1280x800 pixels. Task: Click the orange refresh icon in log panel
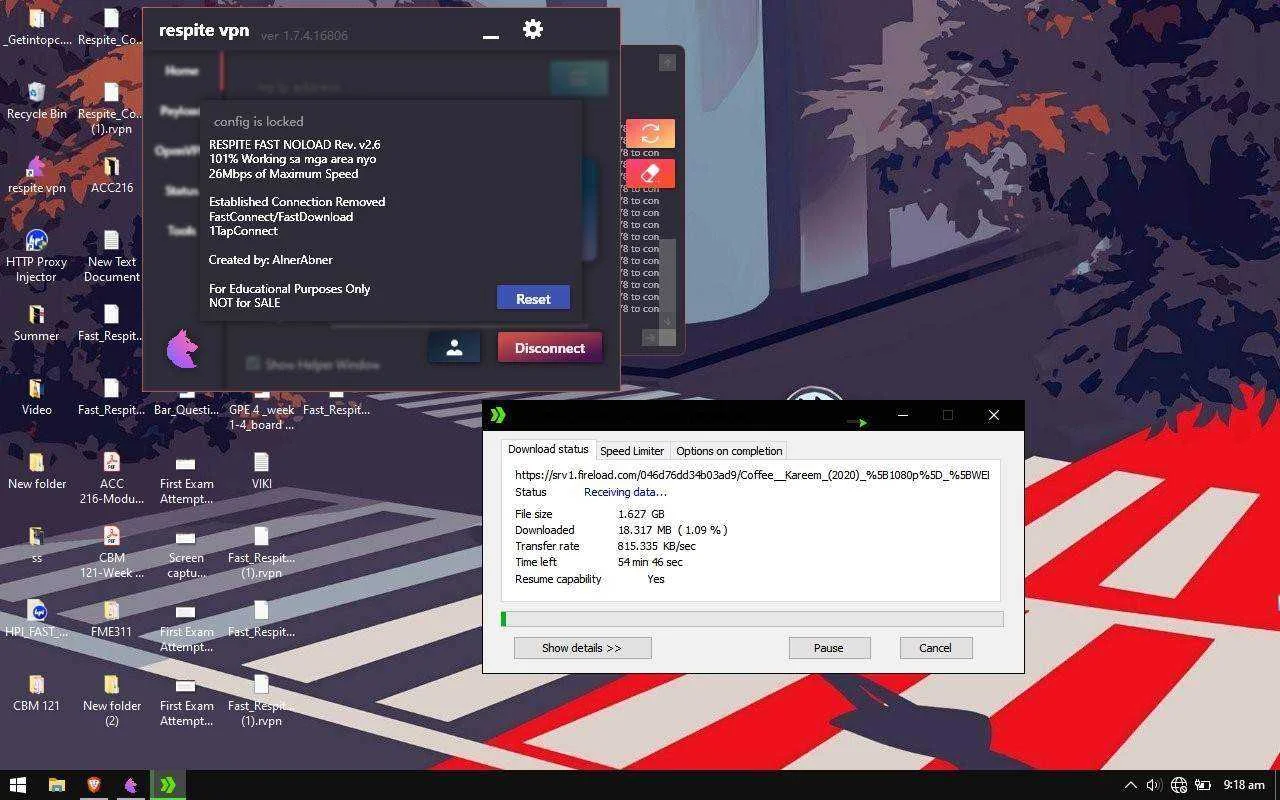[650, 133]
